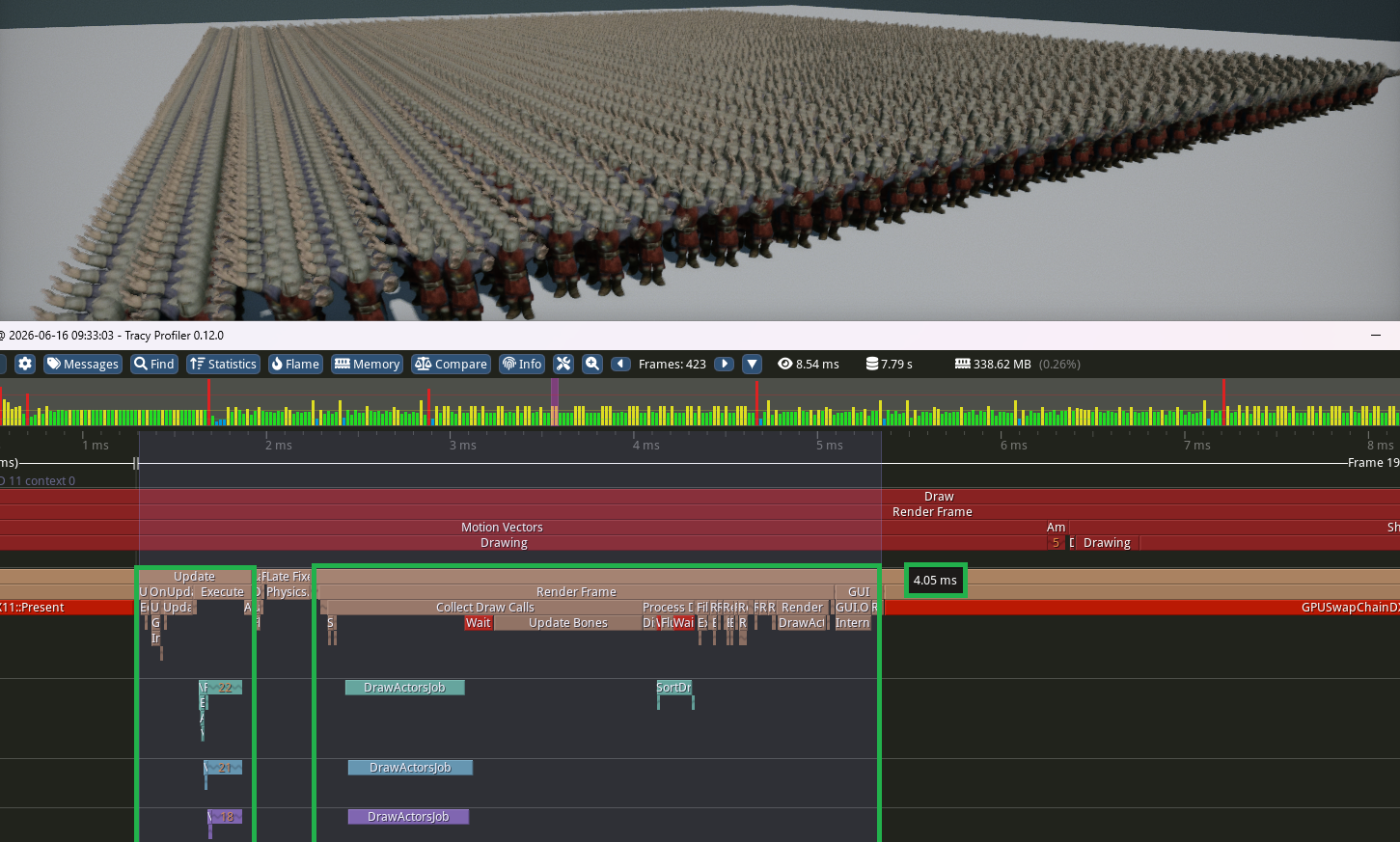Viewport: 1400px width, 842px height.
Task: Open the Compare traces window
Action: pos(451,364)
